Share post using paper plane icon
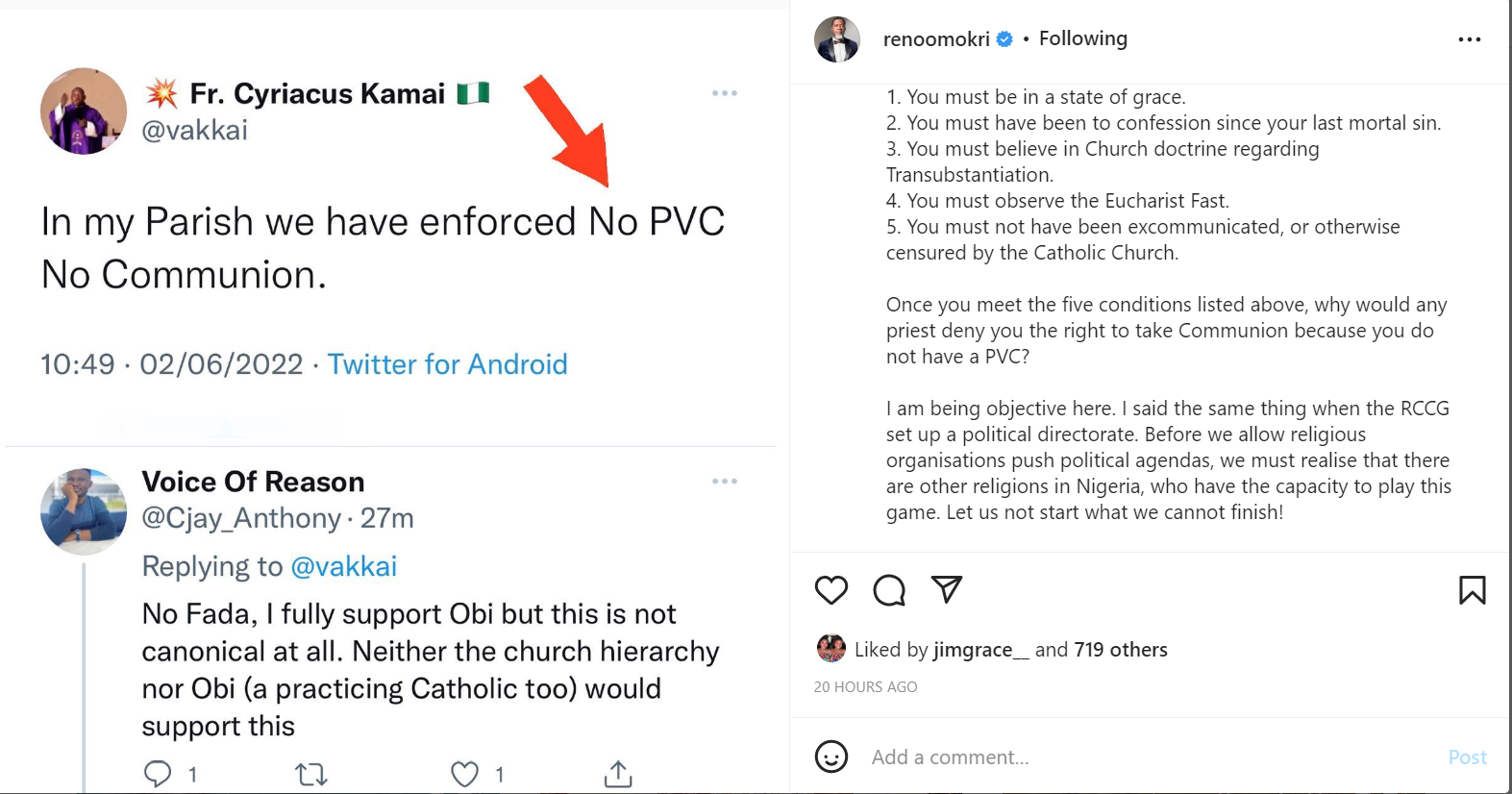 coord(947,589)
